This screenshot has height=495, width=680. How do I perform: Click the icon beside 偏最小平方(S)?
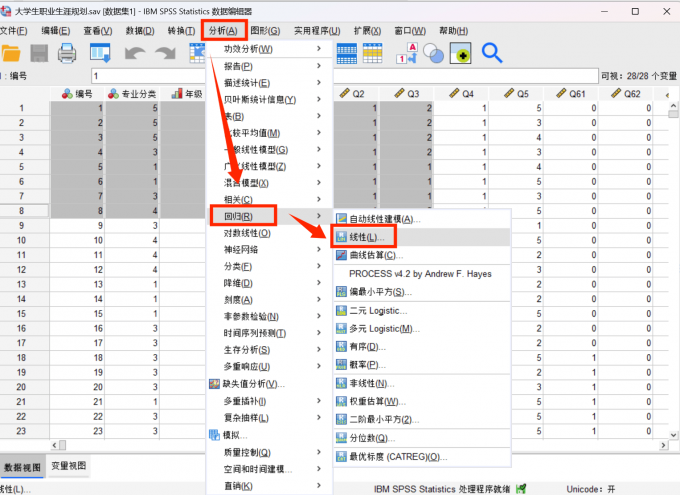[x=341, y=292]
